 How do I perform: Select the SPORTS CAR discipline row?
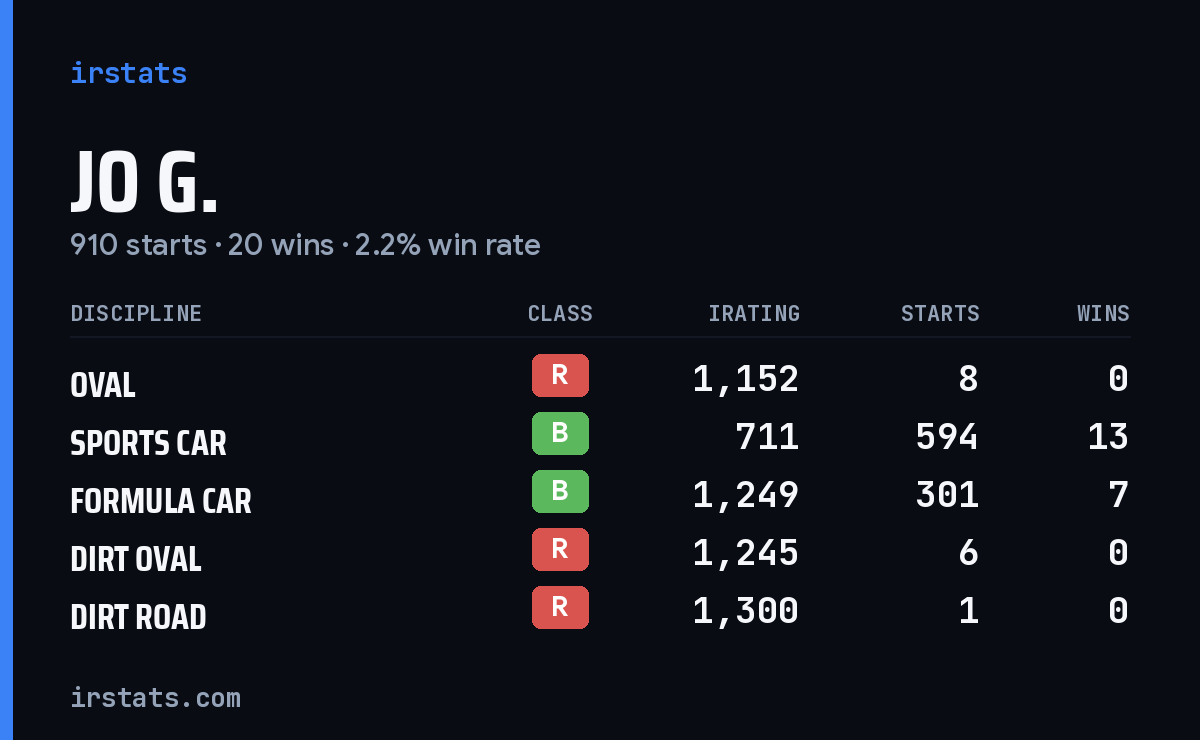pyautogui.click(x=600, y=437)
